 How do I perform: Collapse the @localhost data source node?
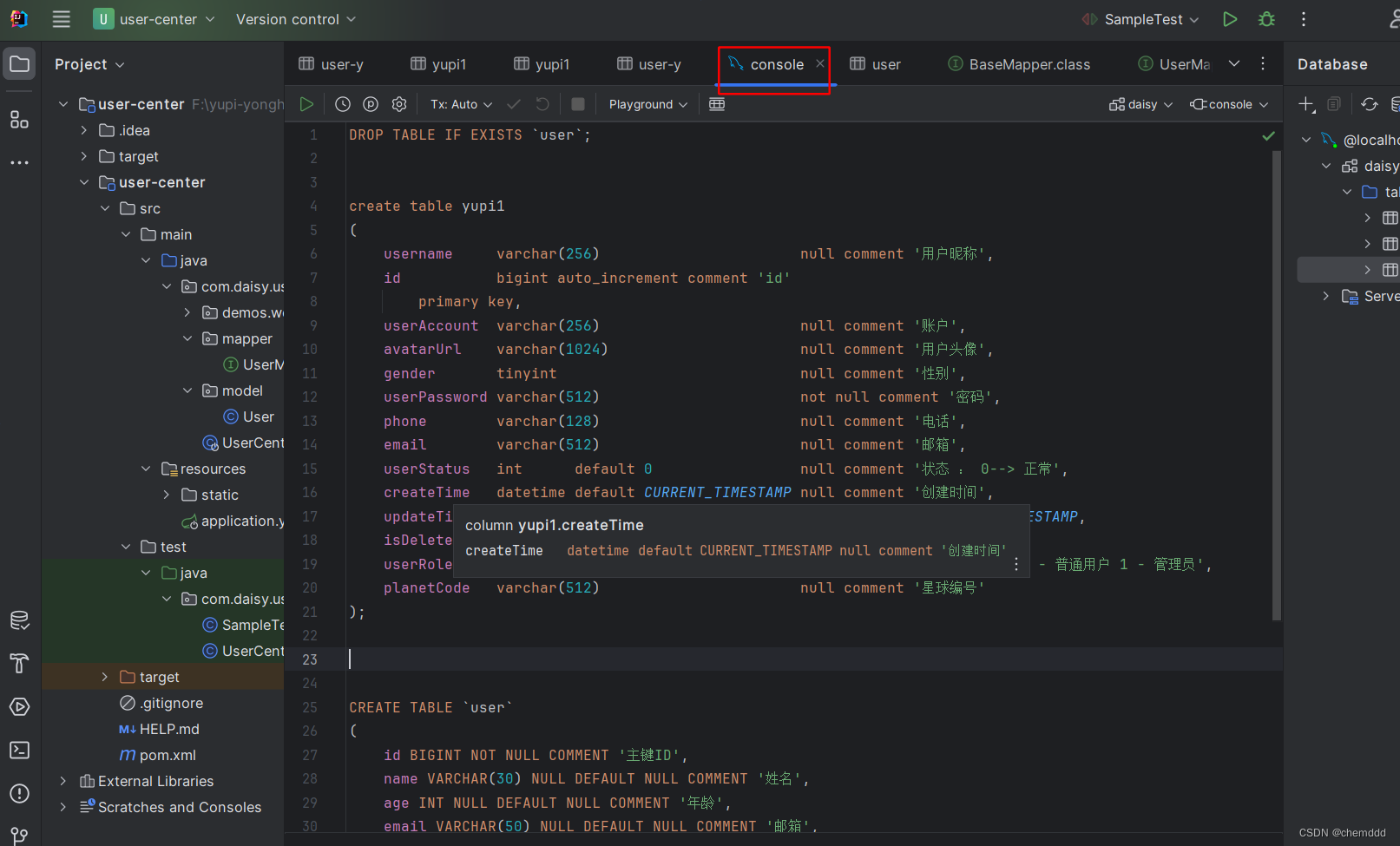[1306, 140]
